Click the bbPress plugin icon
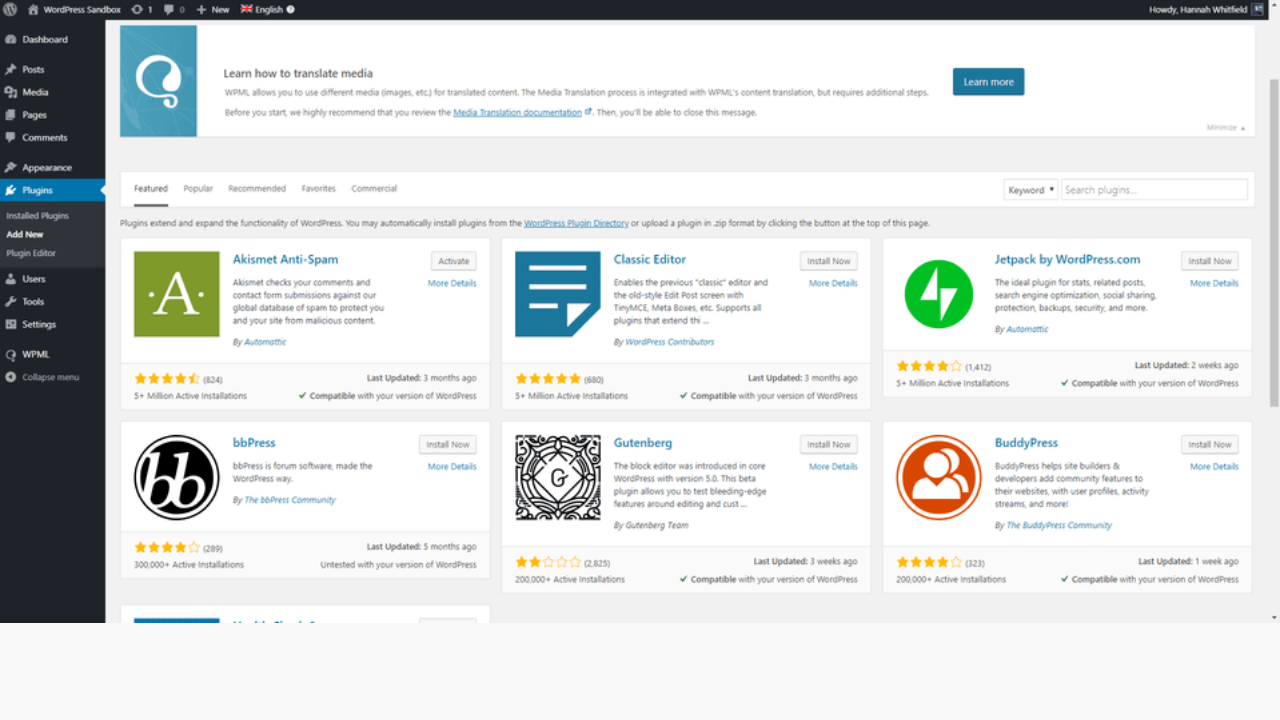 click(x=177, y=477)
